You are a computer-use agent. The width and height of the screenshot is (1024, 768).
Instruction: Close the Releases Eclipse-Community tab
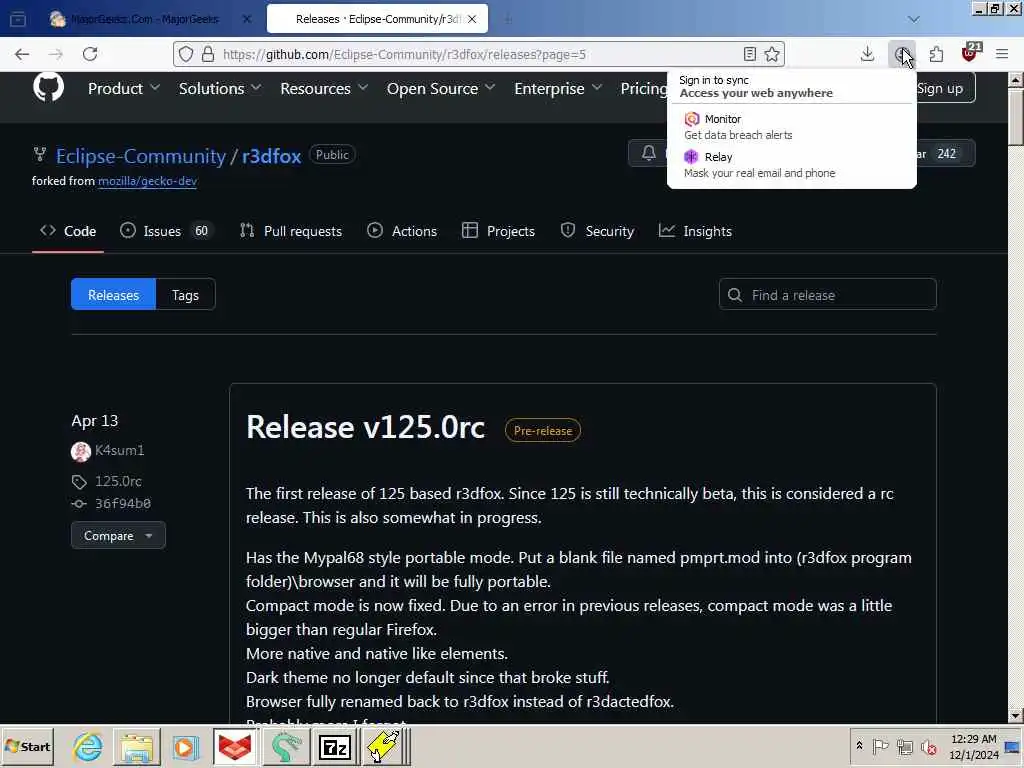472,19
